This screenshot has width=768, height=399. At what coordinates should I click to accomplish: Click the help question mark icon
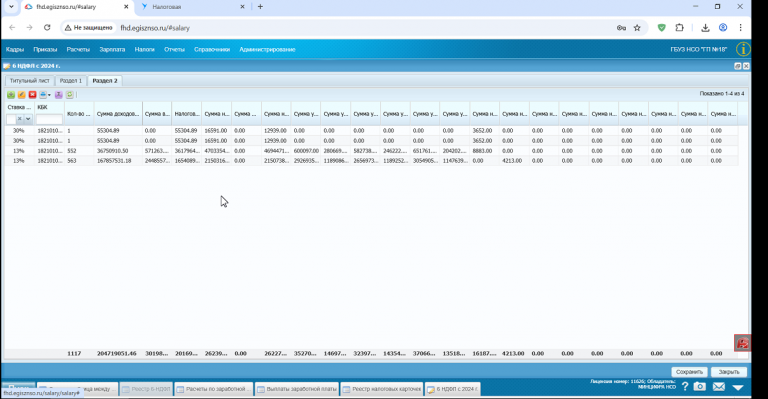tap(685, 387)
